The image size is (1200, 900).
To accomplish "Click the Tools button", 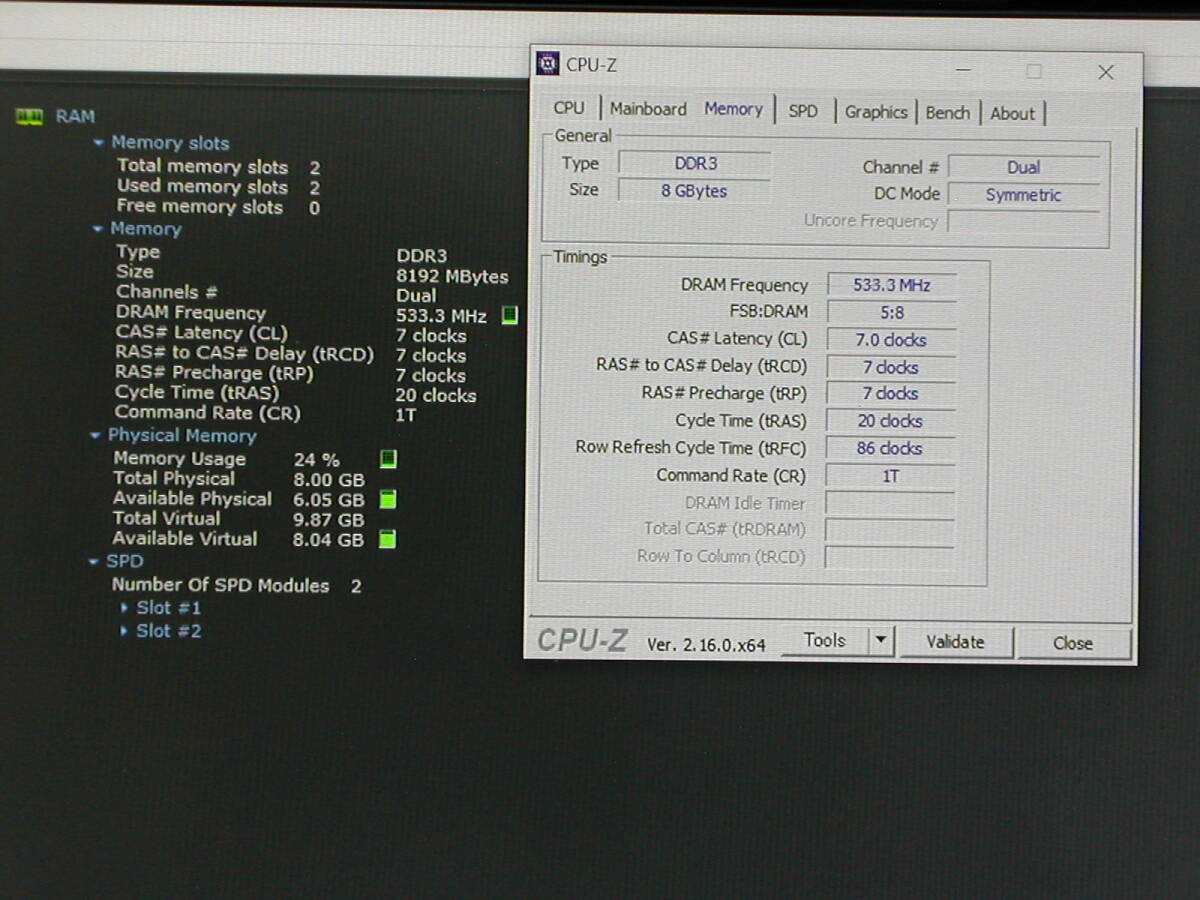I will point(824,641).
